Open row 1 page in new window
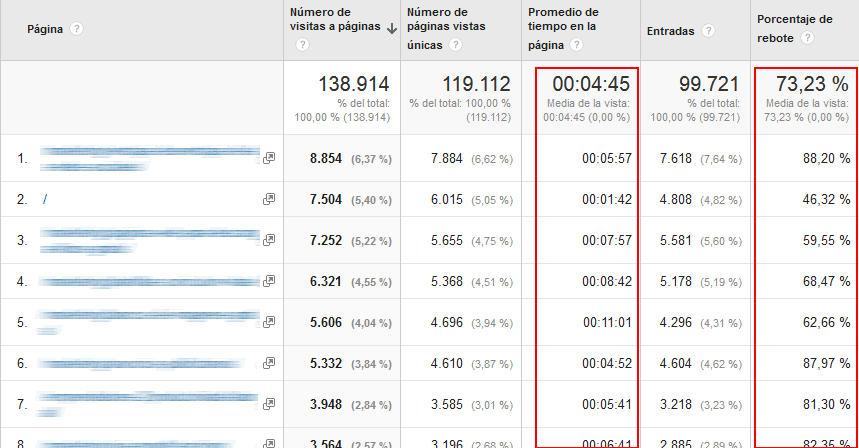The height and width of the screenshot is (448, 859). [x=269, y=158]
